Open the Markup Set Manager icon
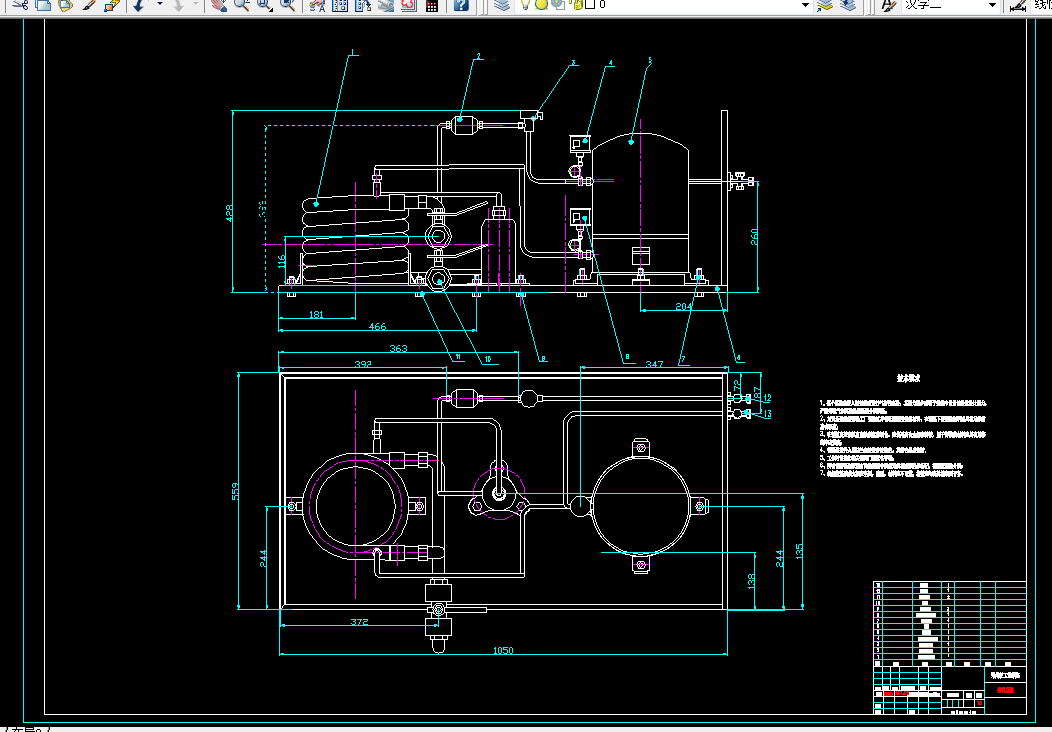Image resolution: width=1052 pixels, height=732 pixels. point(409,5)
